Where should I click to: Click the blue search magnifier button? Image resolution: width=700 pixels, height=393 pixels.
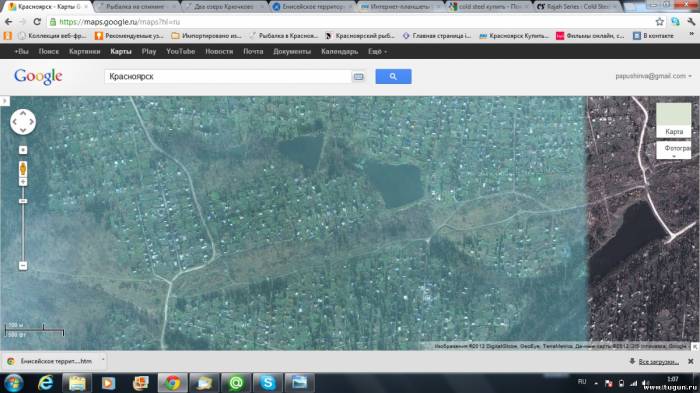click(x=393, y=76)
